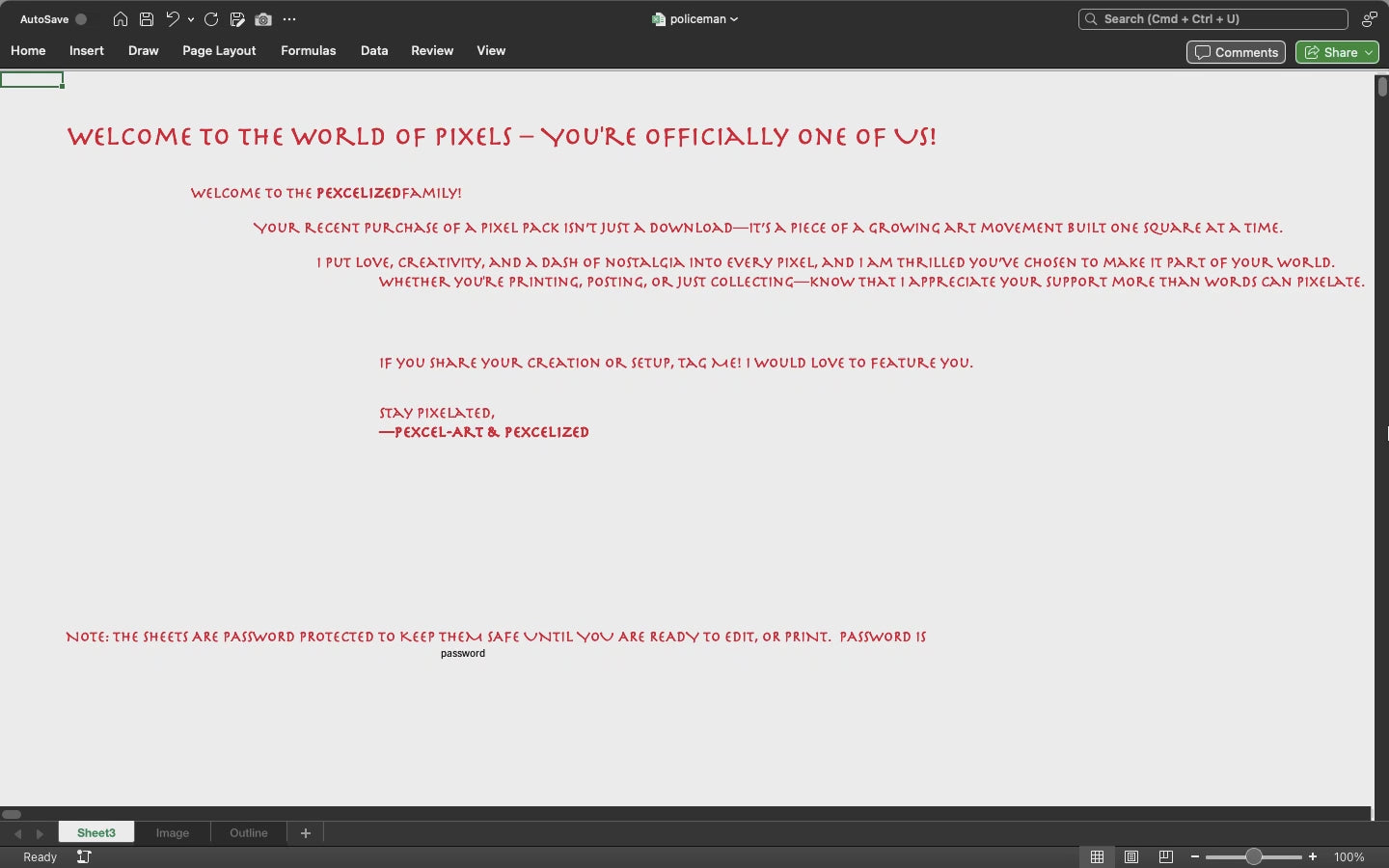Image resolution: width=1389 pixels, height=868 pixels.
Task: Toggle the AutoSave switch
Action: (x=81, y=19)
